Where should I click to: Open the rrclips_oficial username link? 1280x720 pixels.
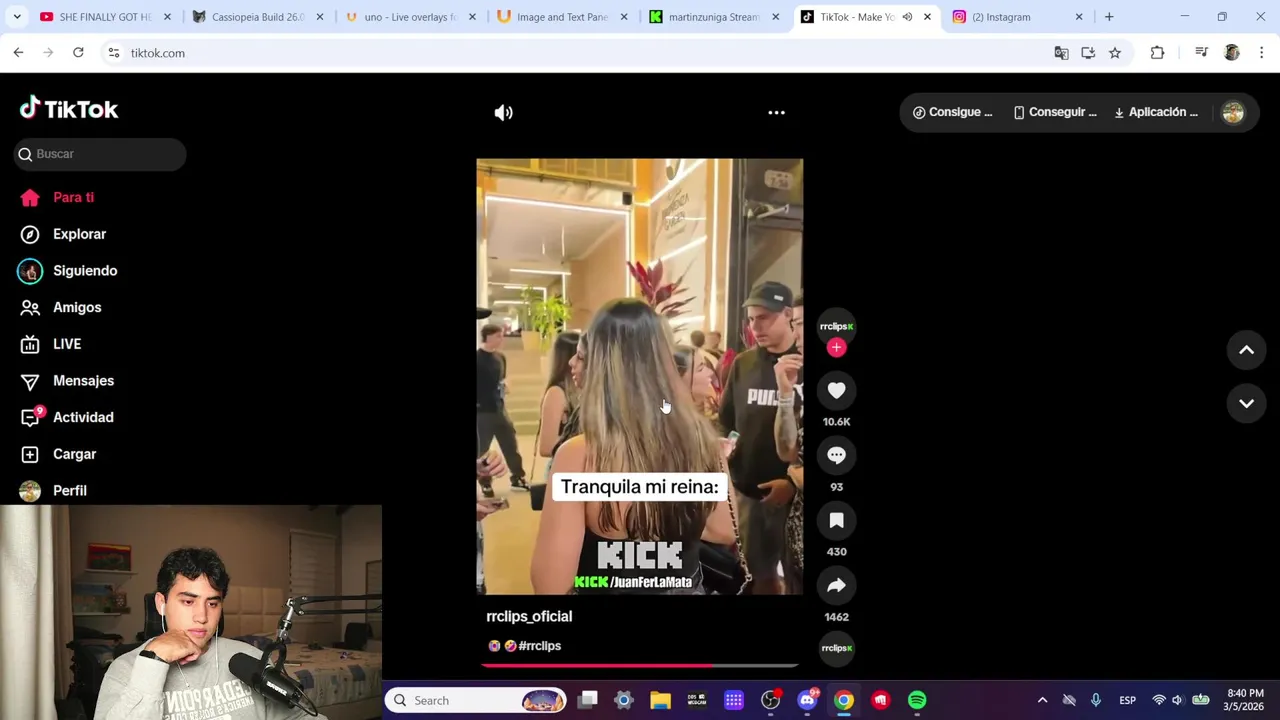click(x=529, y=617)
